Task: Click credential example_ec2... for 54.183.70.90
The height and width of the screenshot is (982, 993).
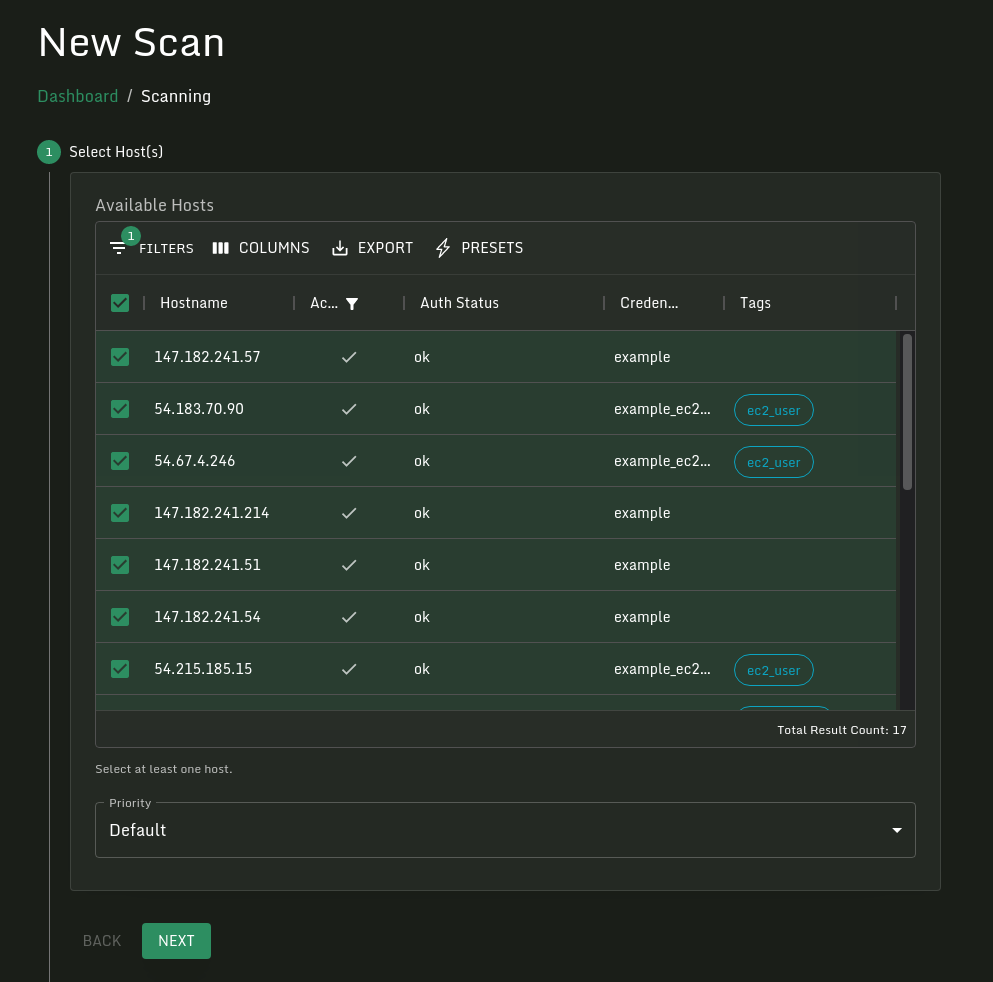Action: pos(662,409)
